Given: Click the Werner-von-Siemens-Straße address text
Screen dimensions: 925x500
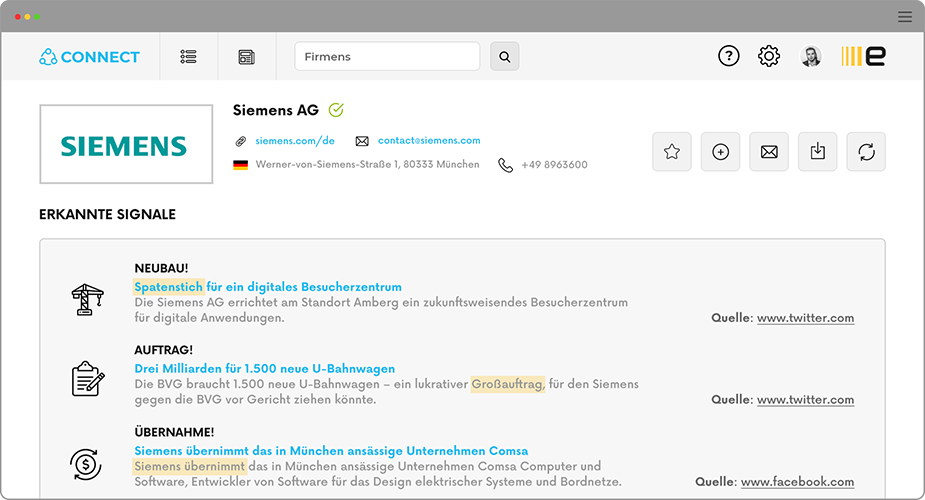Looking at the screenshot, I should pos(368,165).
